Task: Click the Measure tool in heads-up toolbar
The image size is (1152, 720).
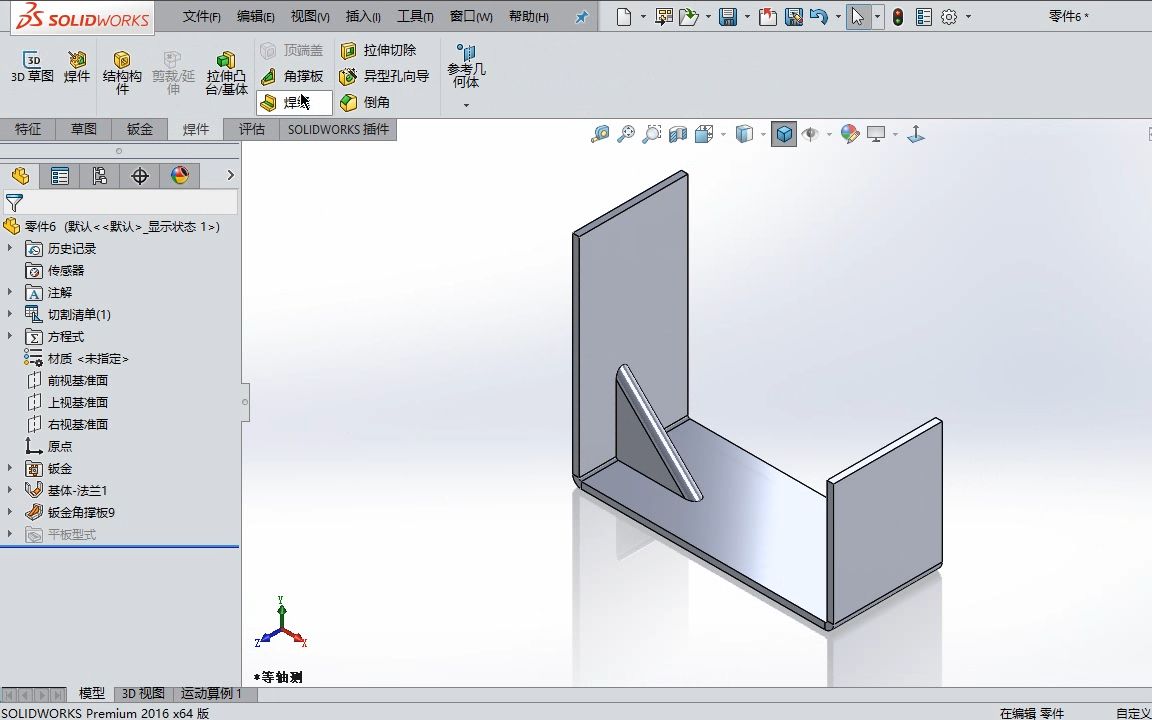Action: (600, 132)
